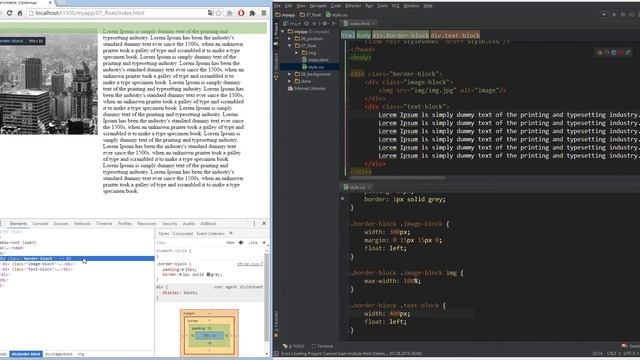Open the Sources tab in DevTools

click(61, 224)
